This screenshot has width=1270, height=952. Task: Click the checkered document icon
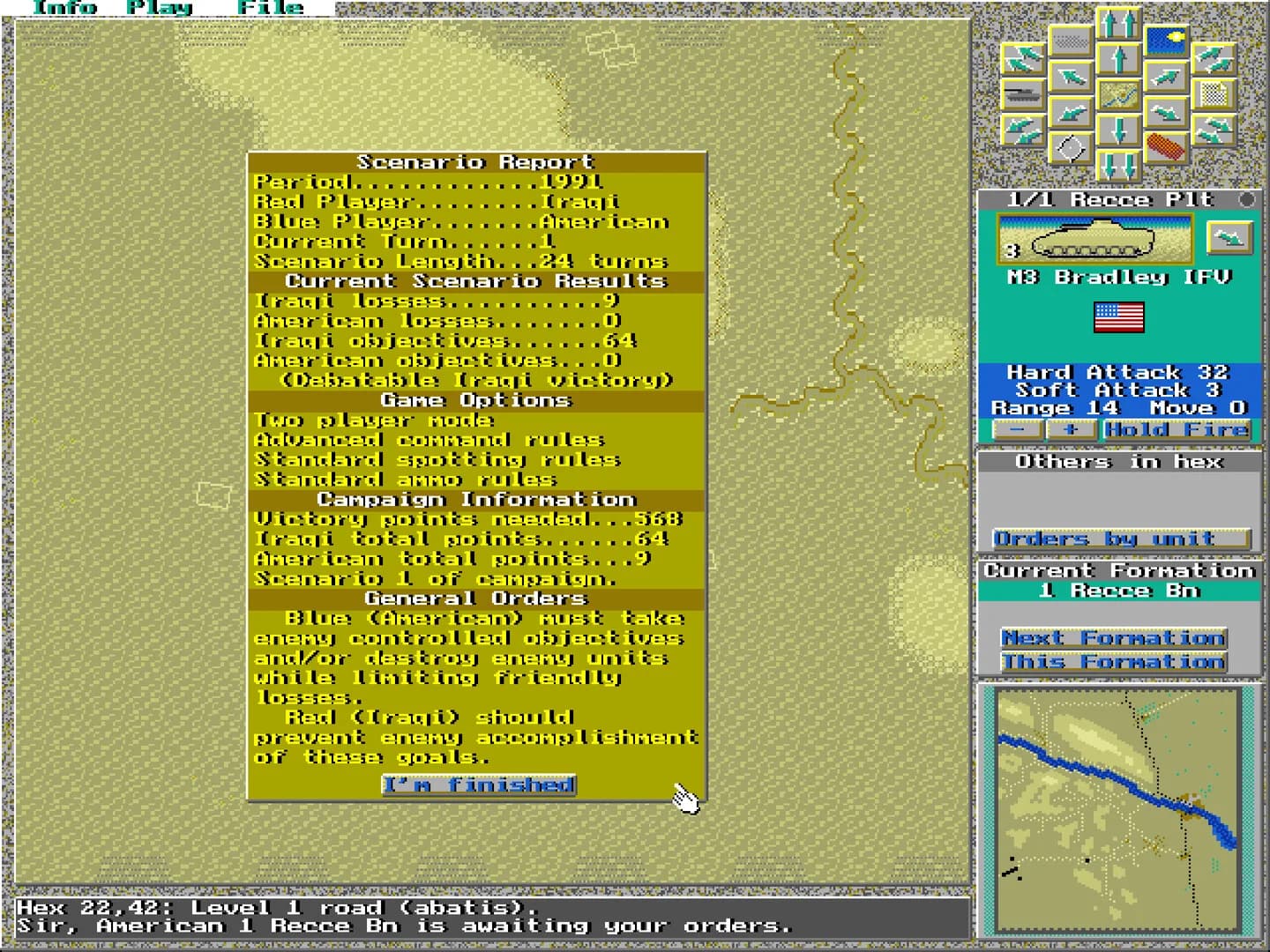pos(1214,94)
